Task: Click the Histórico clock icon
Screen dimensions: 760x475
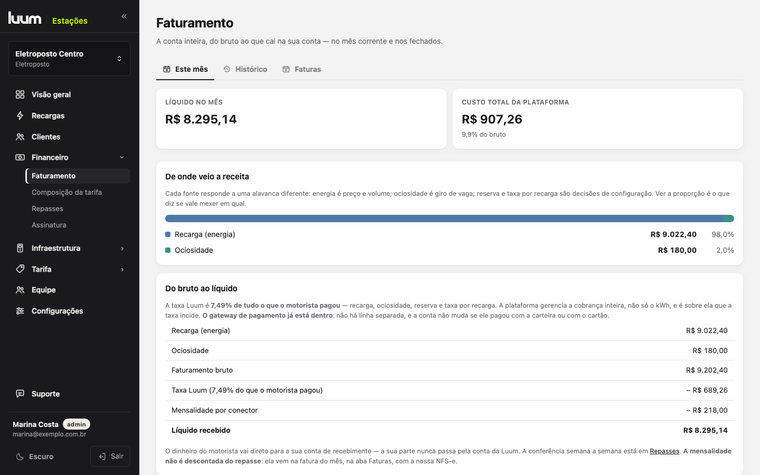Action: pos(227,69)
